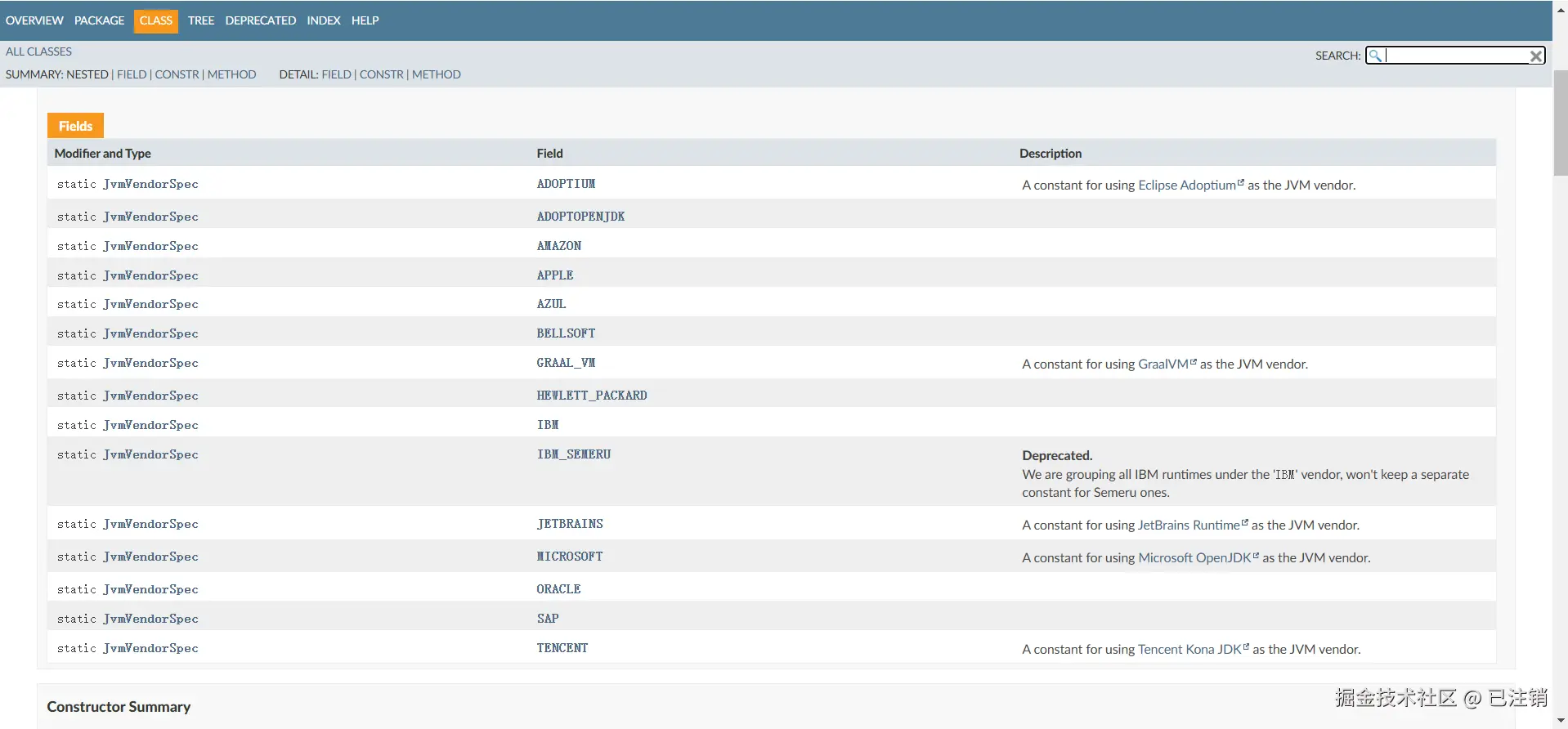Clear the search box with the X icon
Viewport: 1568px width, 729px height.
tap(1536, 56)
